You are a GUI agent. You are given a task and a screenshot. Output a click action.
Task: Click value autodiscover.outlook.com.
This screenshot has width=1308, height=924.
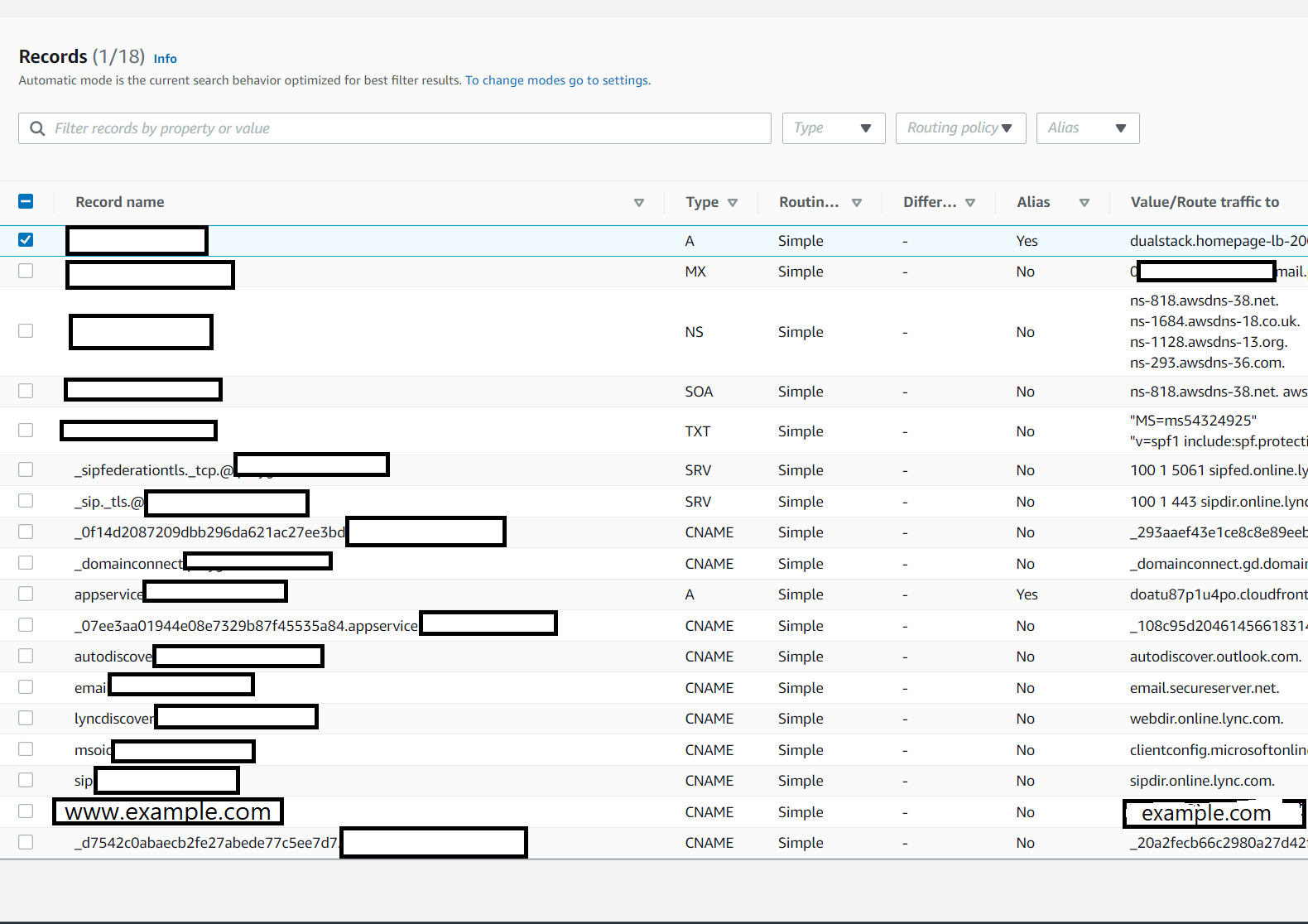point(1215,657)
